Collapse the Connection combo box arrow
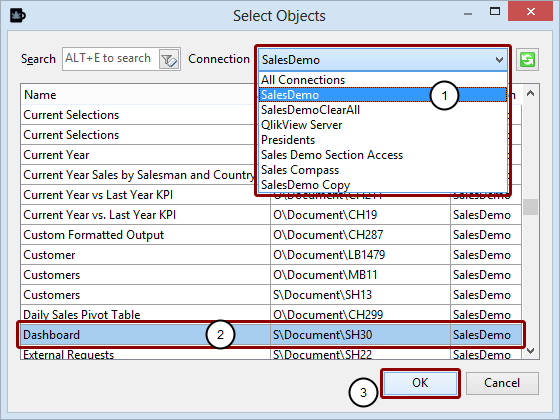Viewport: 560px width, 420px height. (499, 60)
